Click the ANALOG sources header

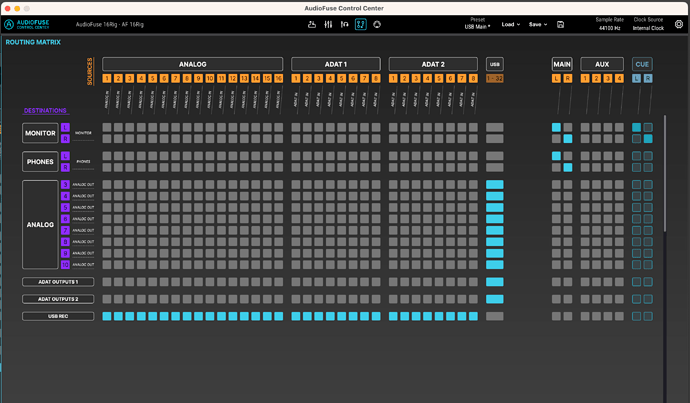(x=193, y=64)
